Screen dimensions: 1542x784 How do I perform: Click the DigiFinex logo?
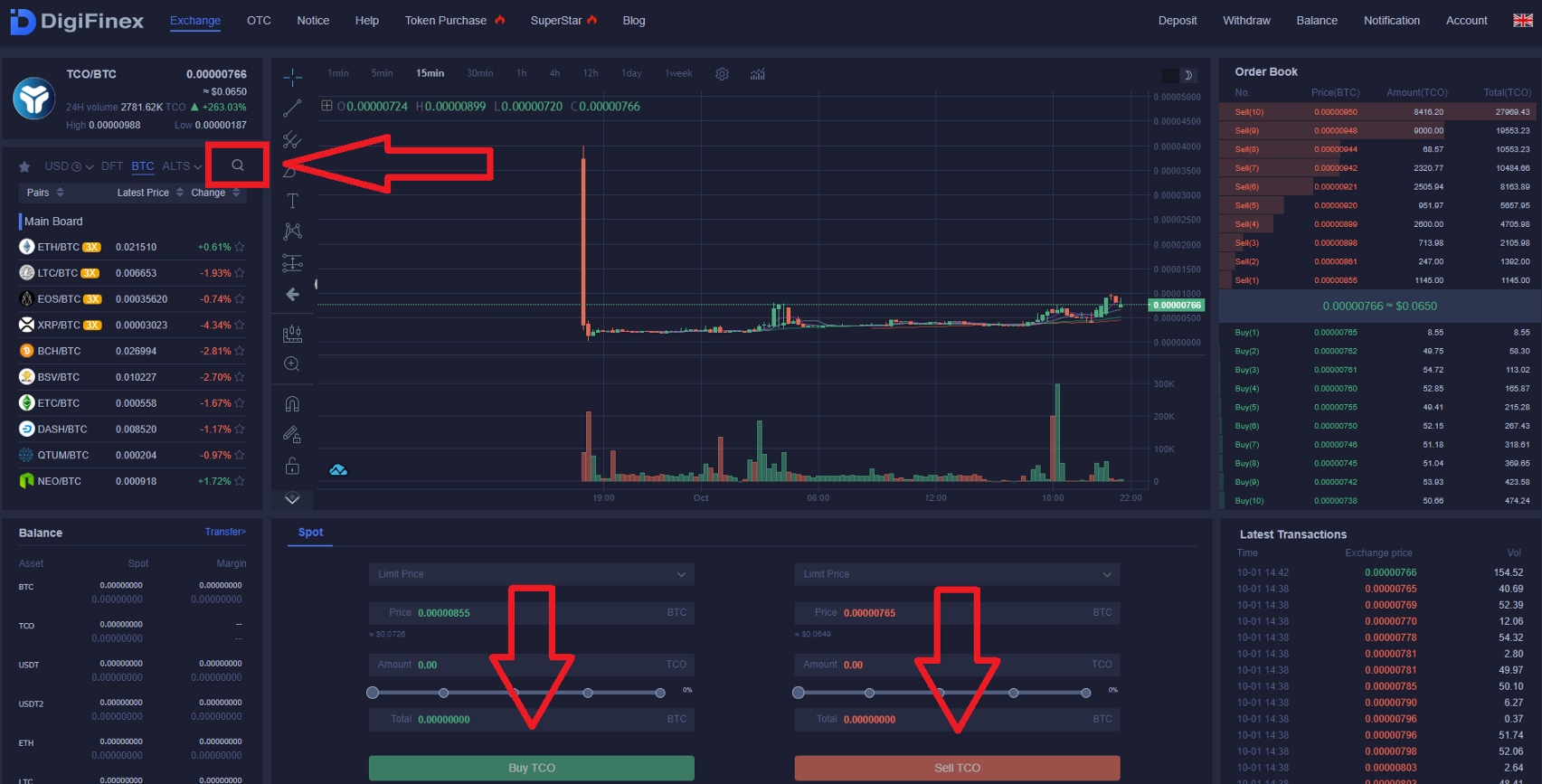[x=77, y=21]
